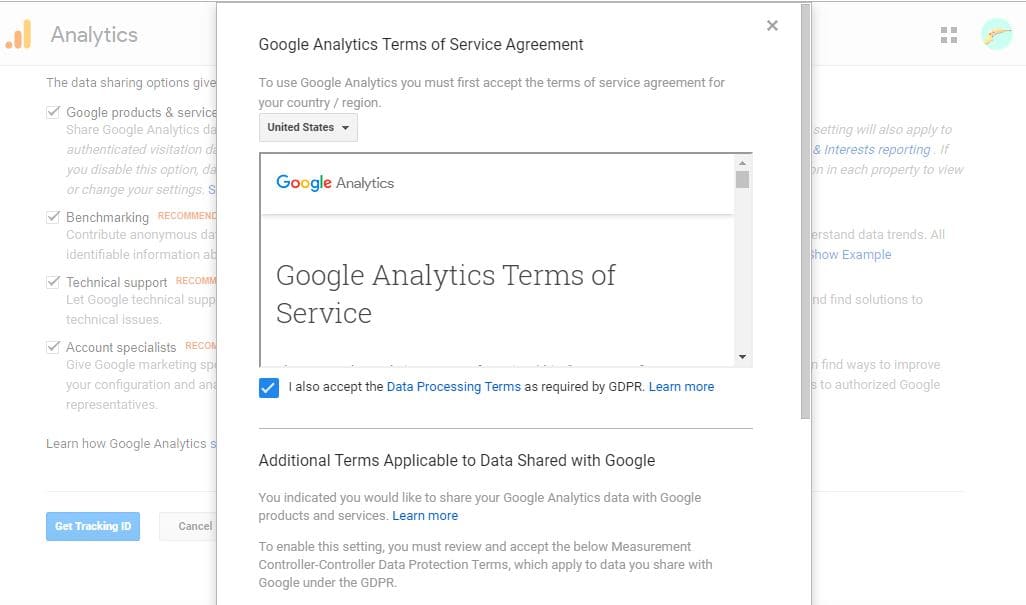1026x605 pixels.
Task: Open the Data Processing Terms link
Action: [x=453, y=387]
